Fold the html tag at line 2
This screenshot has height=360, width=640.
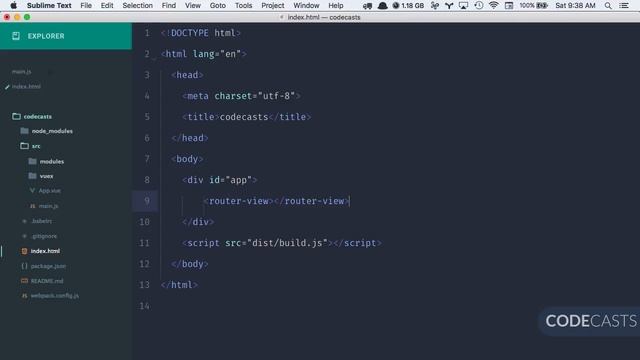click(154, 59)
